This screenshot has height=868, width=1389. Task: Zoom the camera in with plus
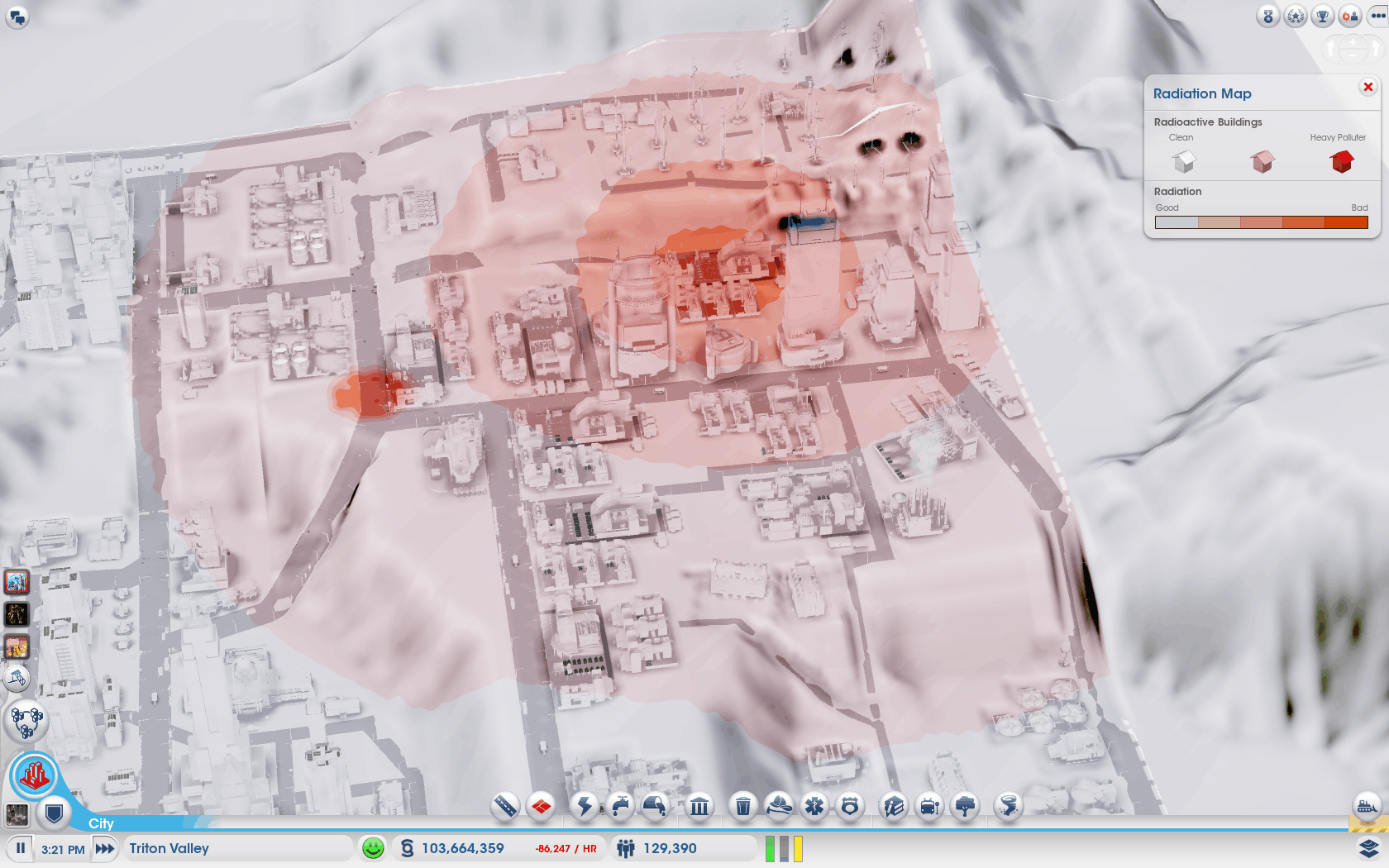click(1353, 42)
